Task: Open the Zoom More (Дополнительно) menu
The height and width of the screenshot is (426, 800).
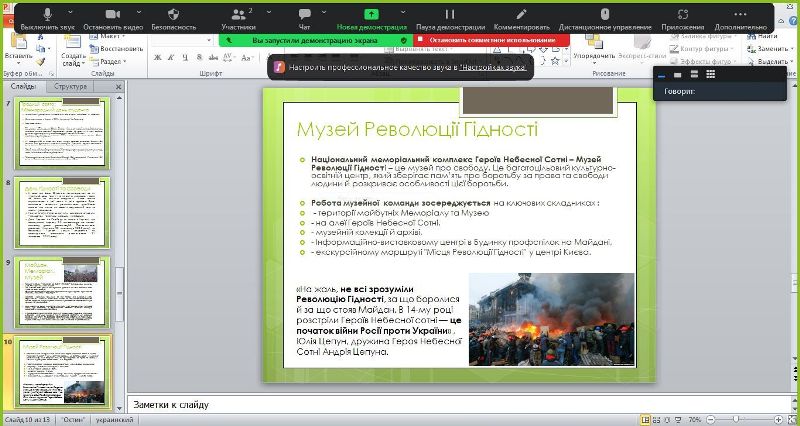Action: [740, 15]
